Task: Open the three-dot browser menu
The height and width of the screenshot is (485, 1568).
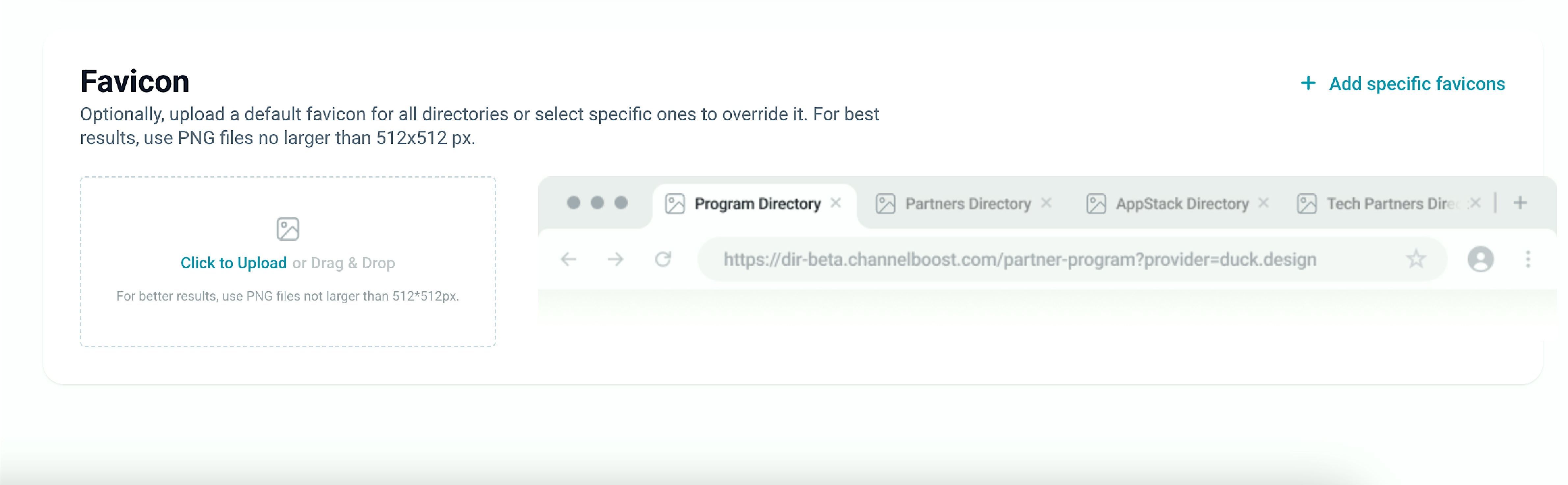Action: 1528,259
